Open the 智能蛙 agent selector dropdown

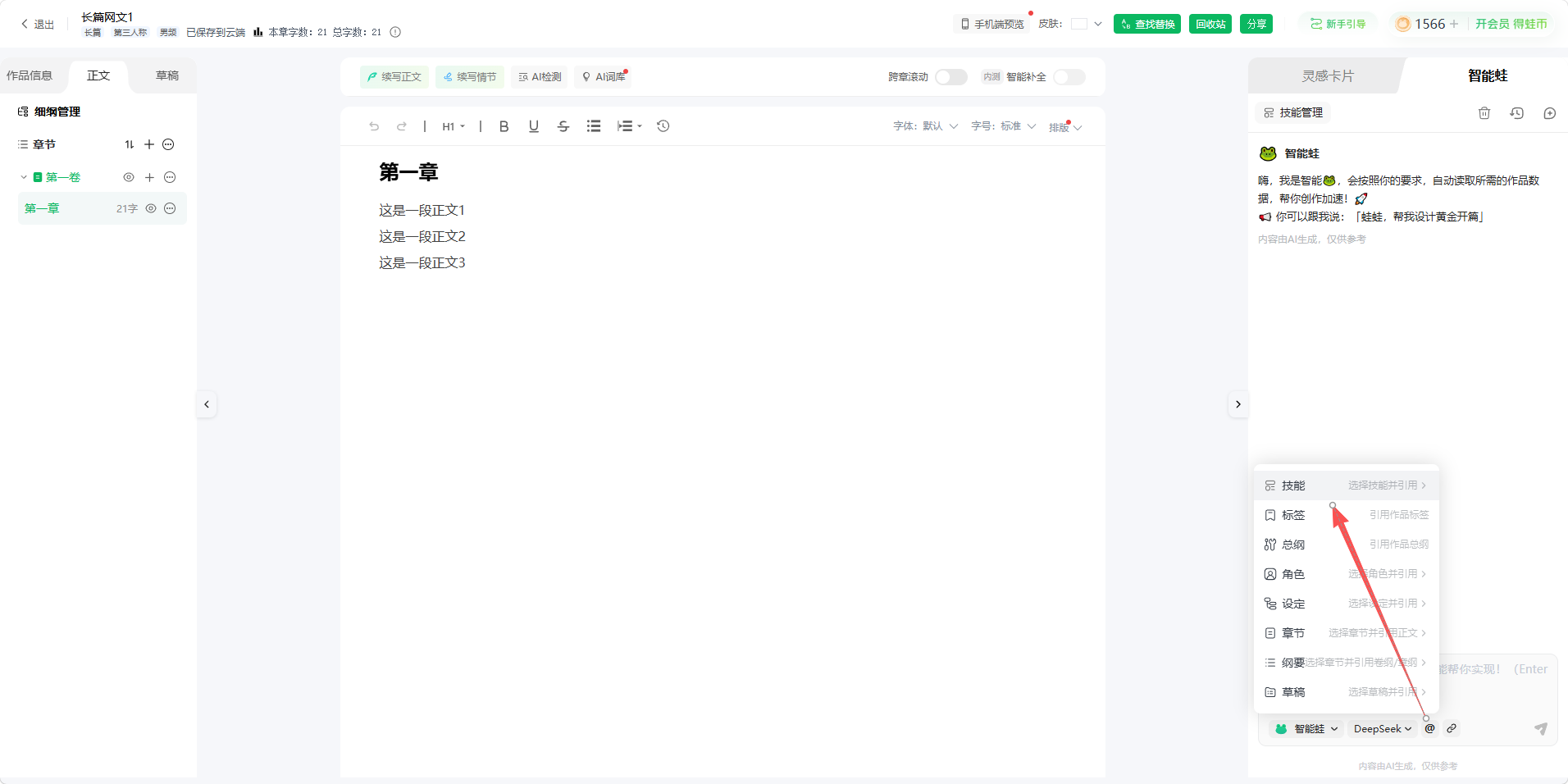[1306, 728]
